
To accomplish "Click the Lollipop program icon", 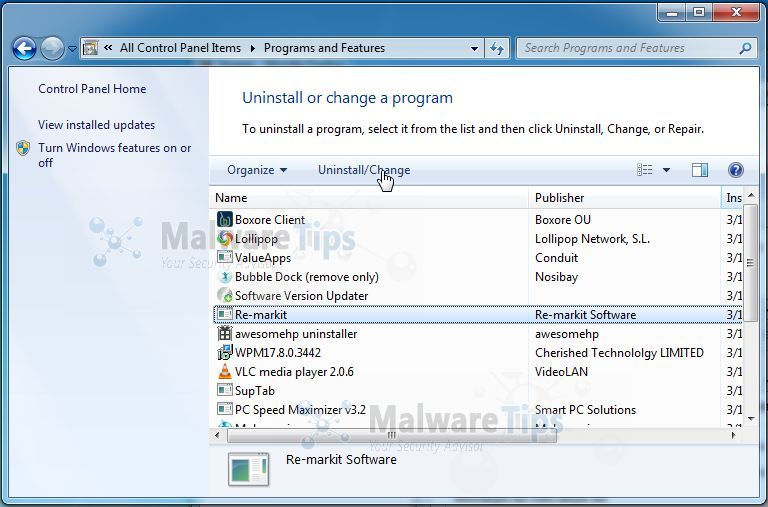I will [225, 239].
